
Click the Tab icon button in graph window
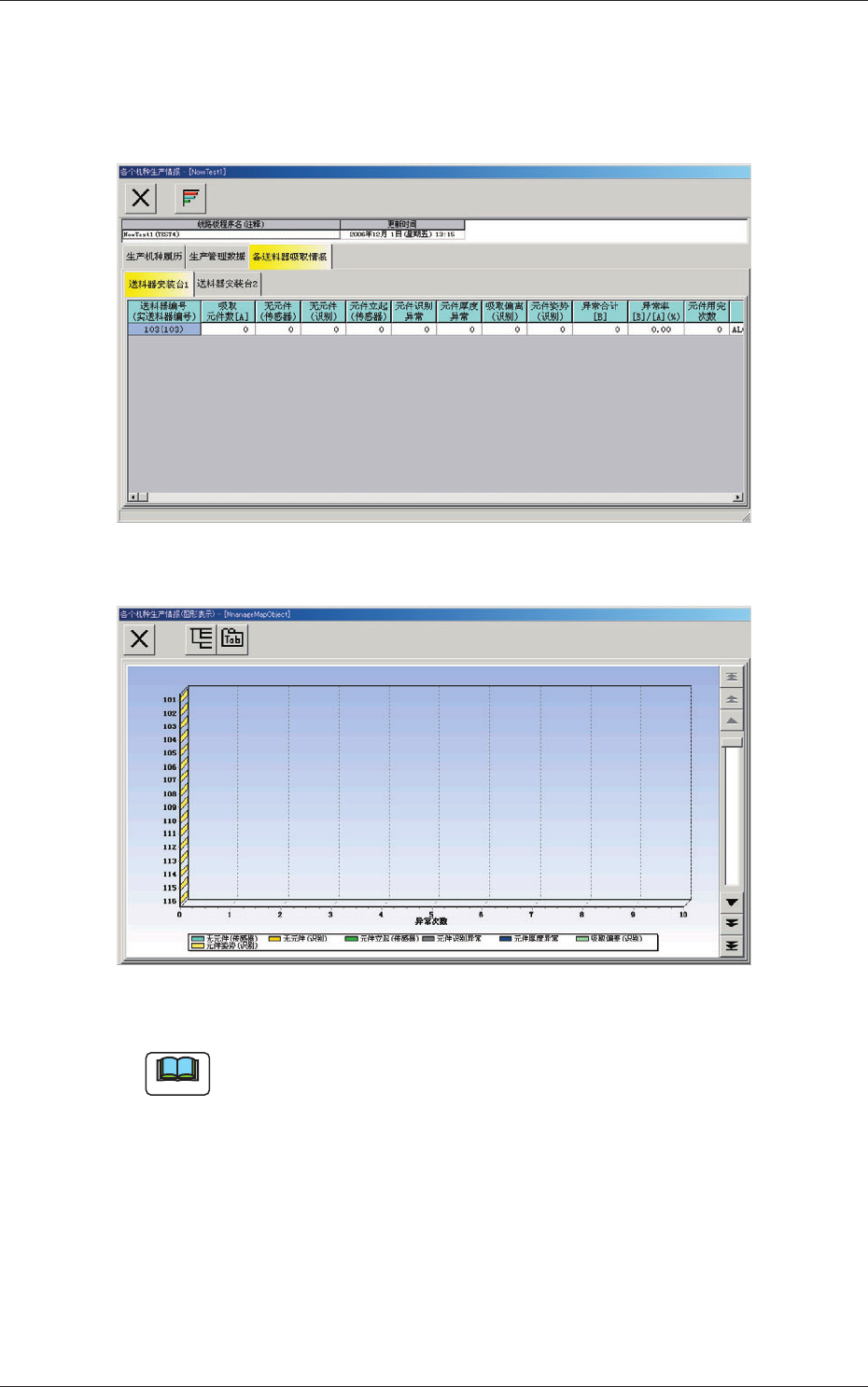click(x=232, y=639)
